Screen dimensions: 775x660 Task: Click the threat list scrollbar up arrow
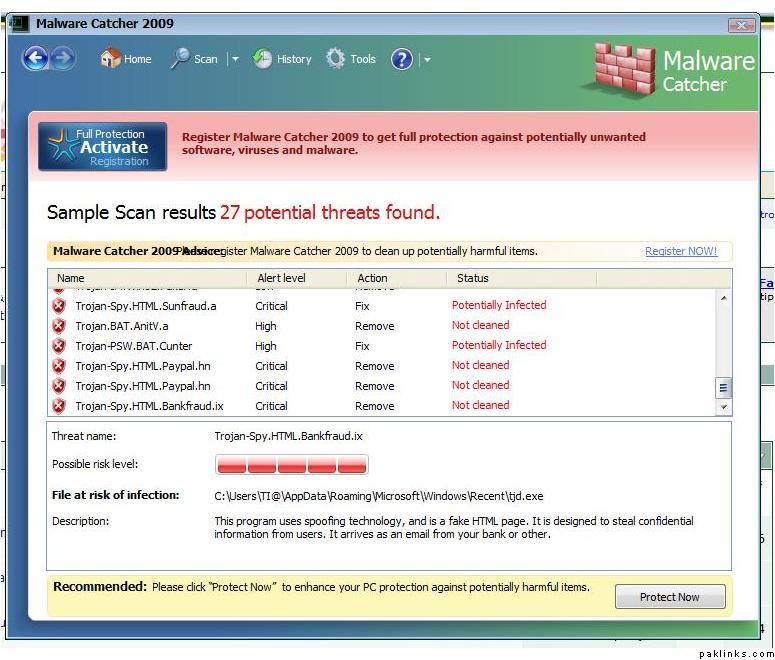tap(723, 298)
